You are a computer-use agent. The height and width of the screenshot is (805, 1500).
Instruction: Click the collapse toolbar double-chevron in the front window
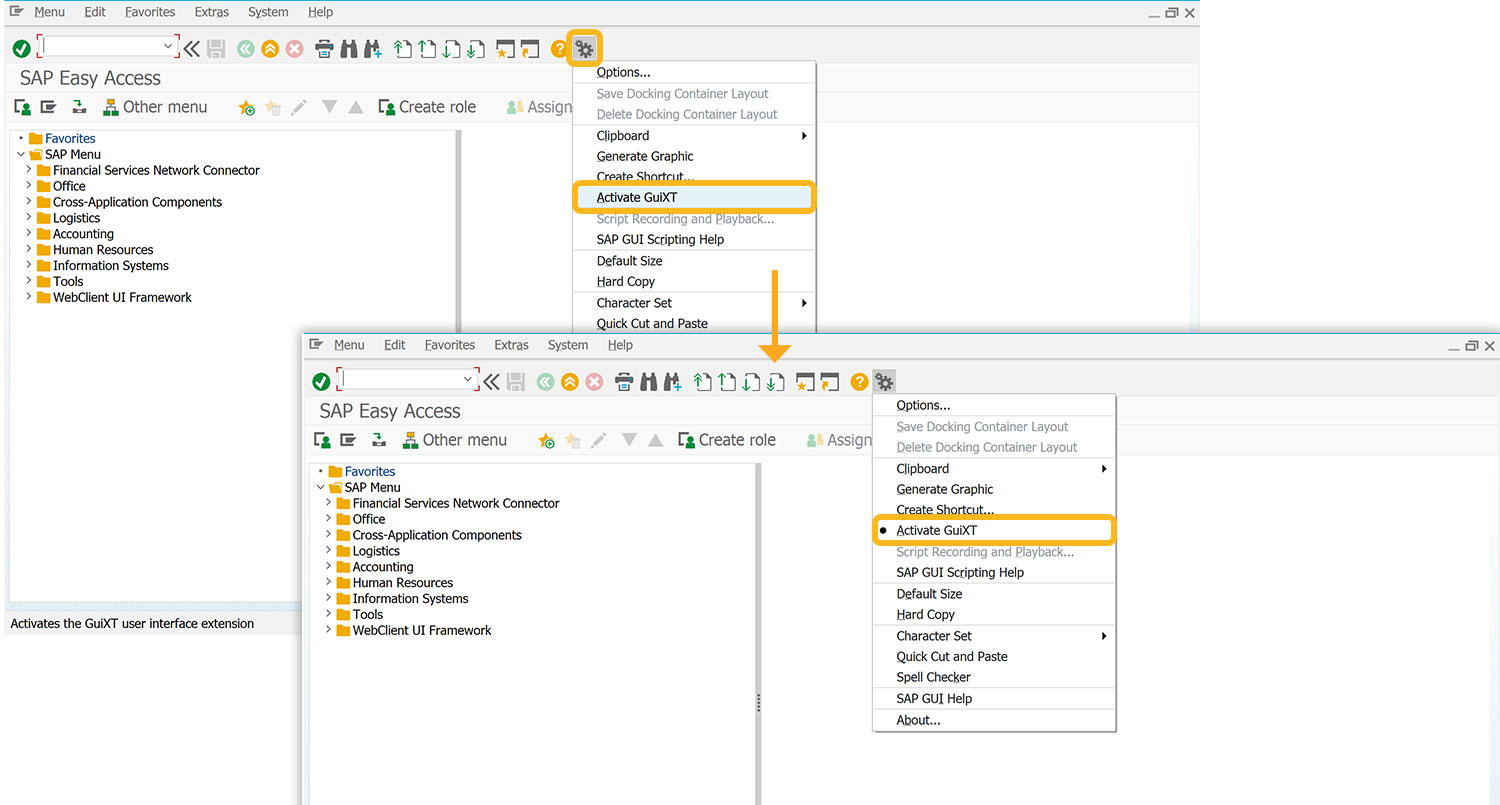click(491, 381)
